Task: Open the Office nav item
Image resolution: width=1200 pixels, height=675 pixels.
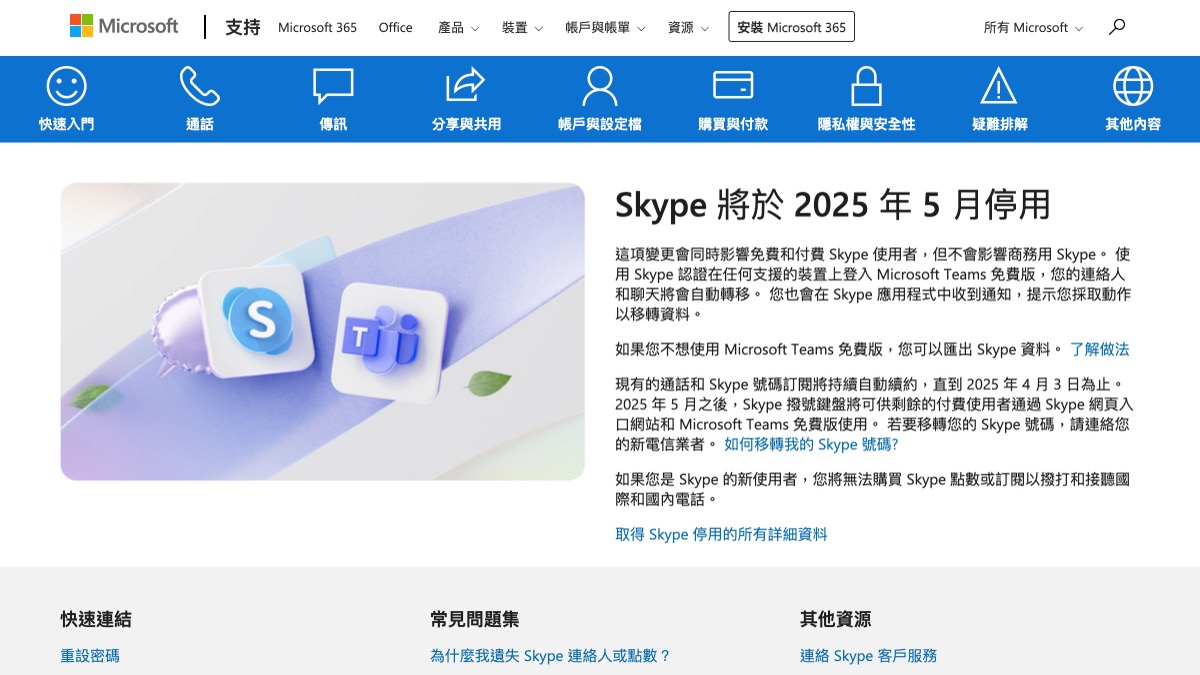Action: [x=396, y=28]
